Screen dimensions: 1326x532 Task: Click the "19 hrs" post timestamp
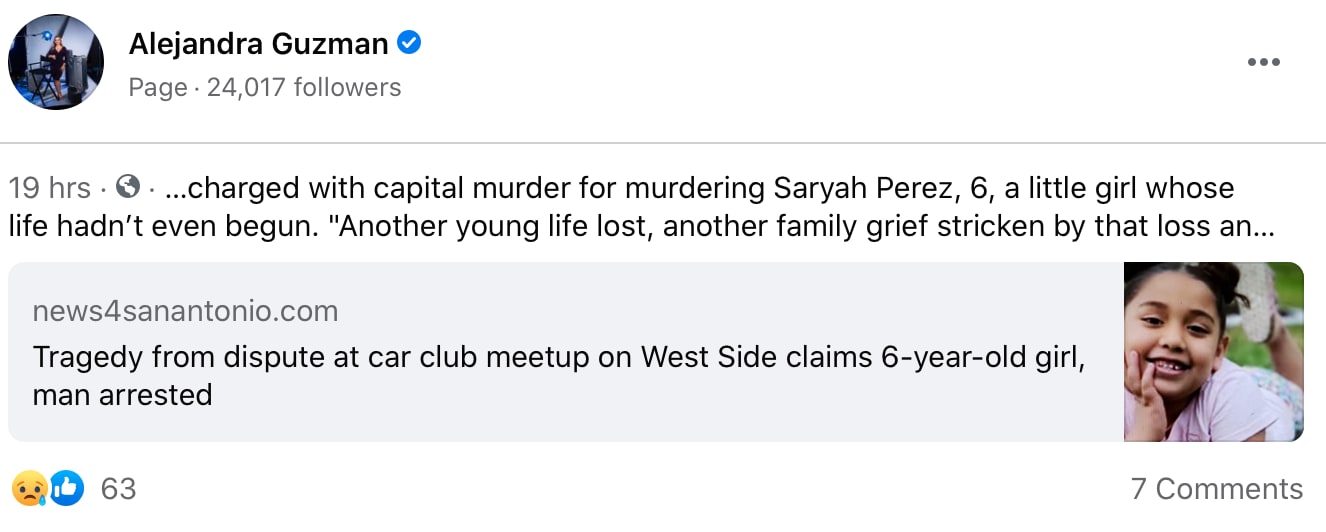pyautogui.click(x=49, y=188)
